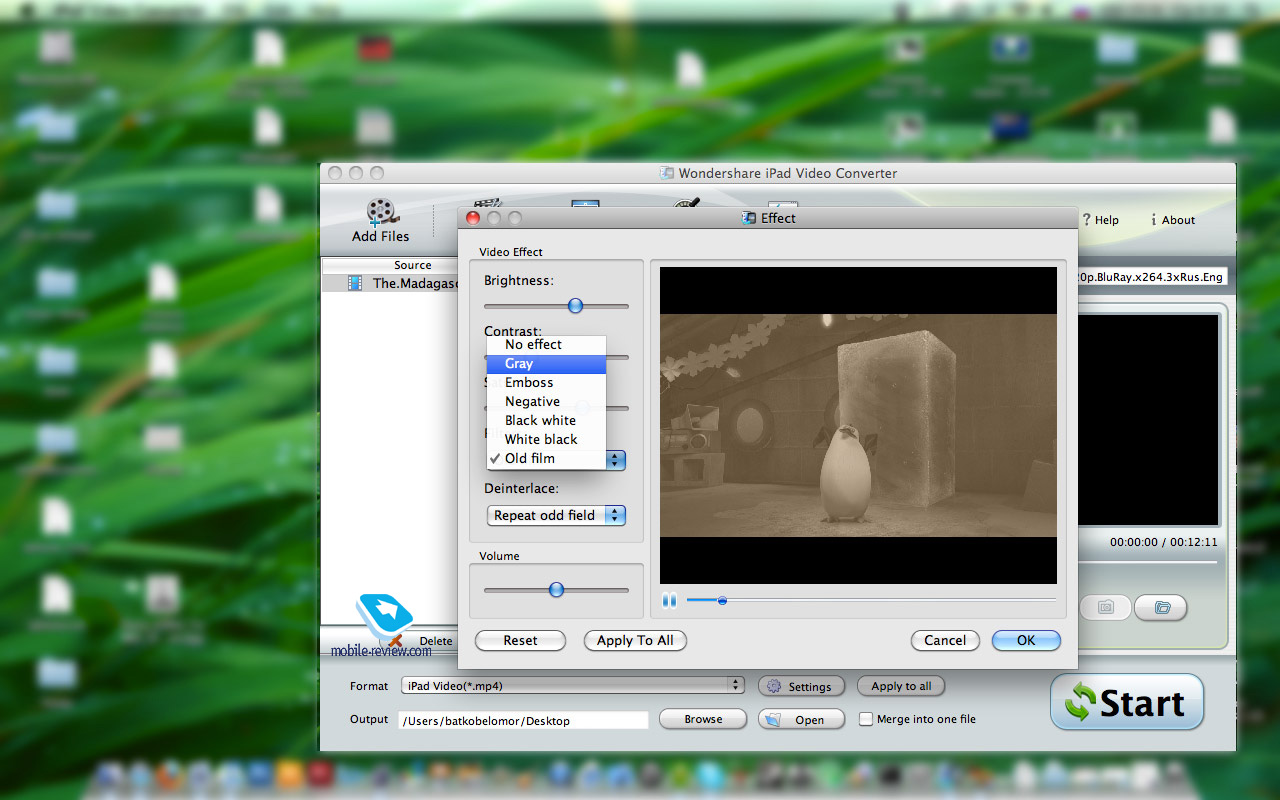Expand the Format iPad Video dropdown

tap(573, 685)
